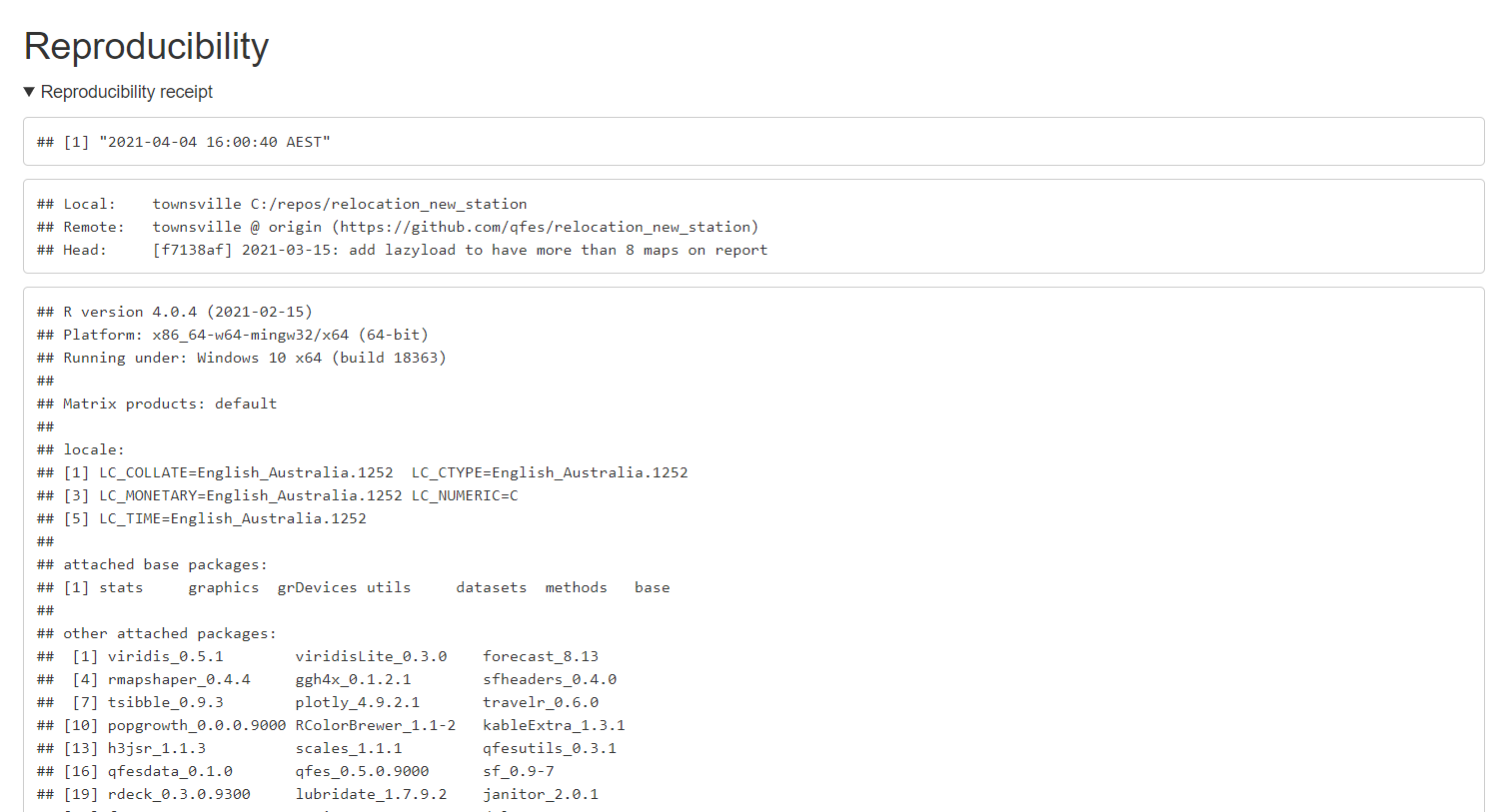Click the disclosure triangle beside Reproducibility receipt

(28, 91)
